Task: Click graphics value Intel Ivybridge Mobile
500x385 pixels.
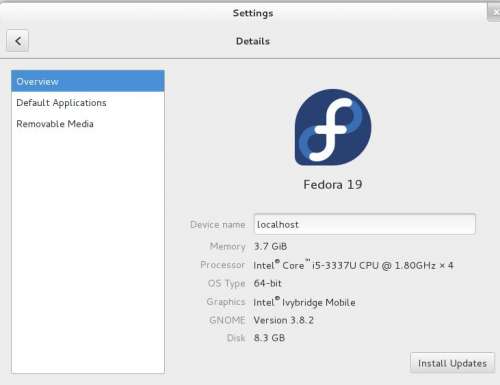Action: pos(304,302)
